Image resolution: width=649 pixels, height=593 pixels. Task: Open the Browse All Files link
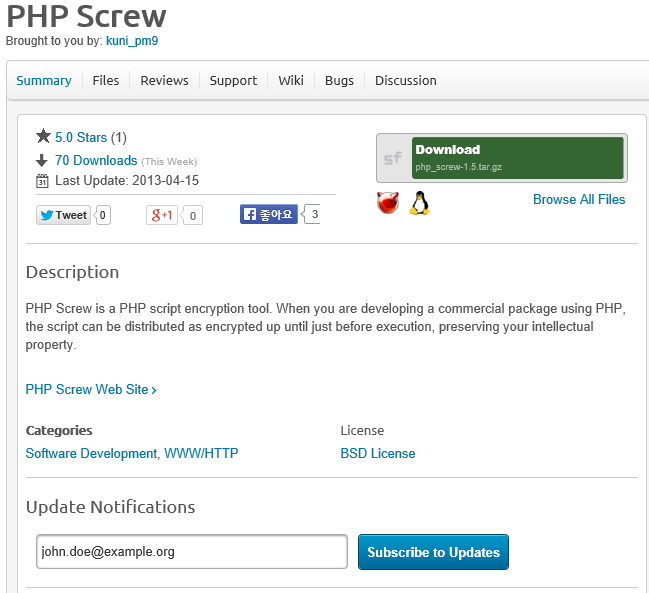579,199
